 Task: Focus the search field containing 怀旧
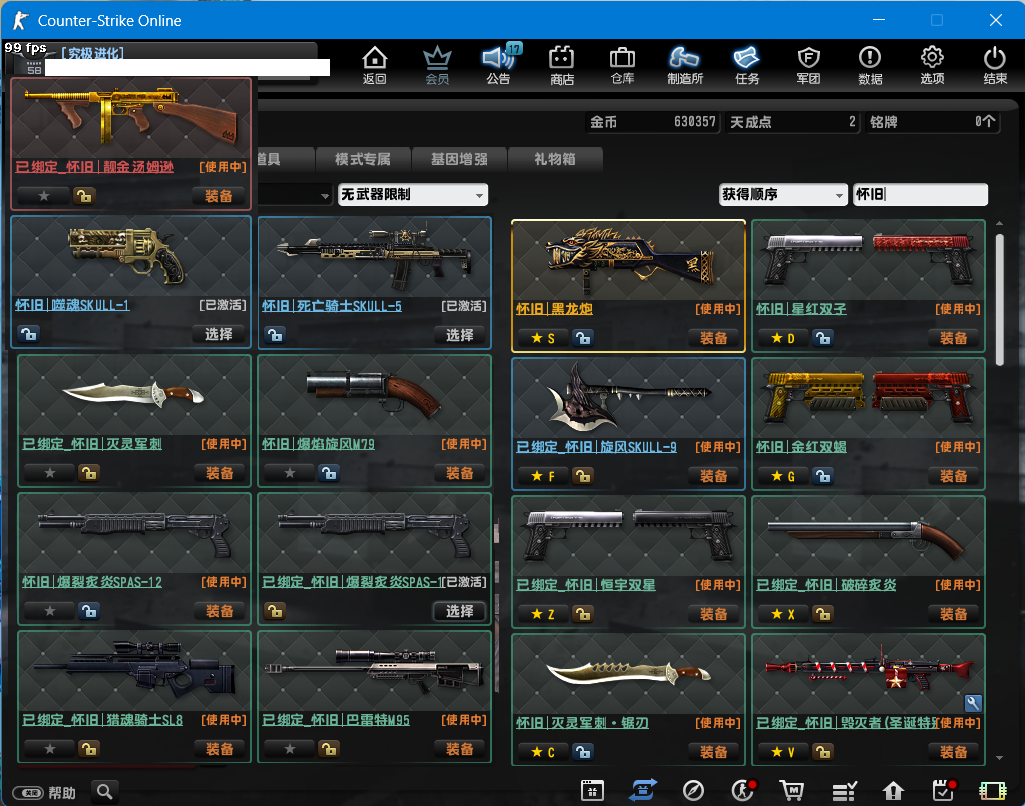click(920, 194)
